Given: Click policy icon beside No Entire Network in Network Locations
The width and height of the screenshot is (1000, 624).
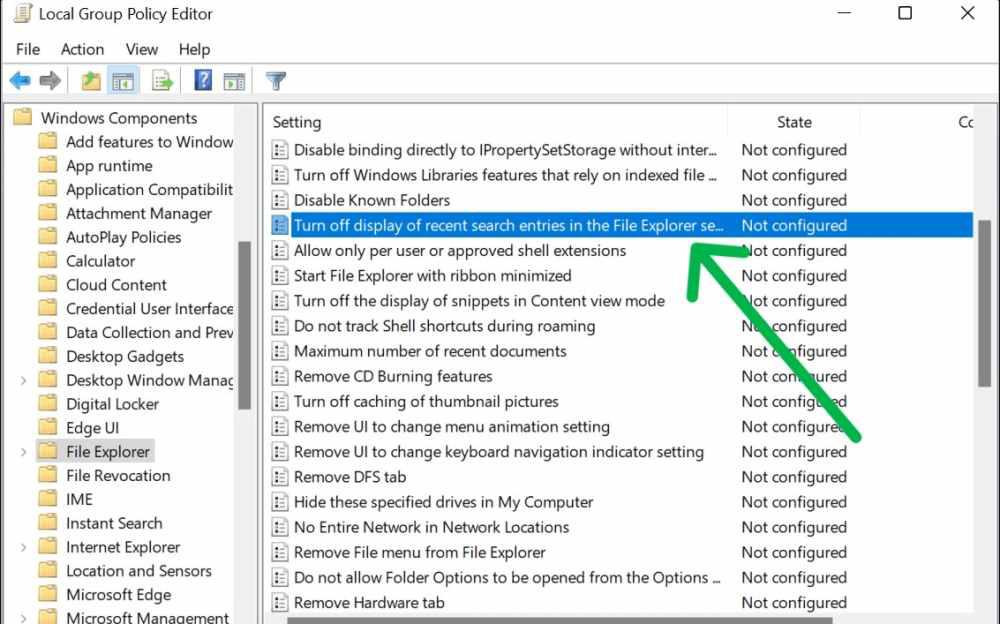Looking at the screenshot, I should pyautogui.click(x=279, y=527).
